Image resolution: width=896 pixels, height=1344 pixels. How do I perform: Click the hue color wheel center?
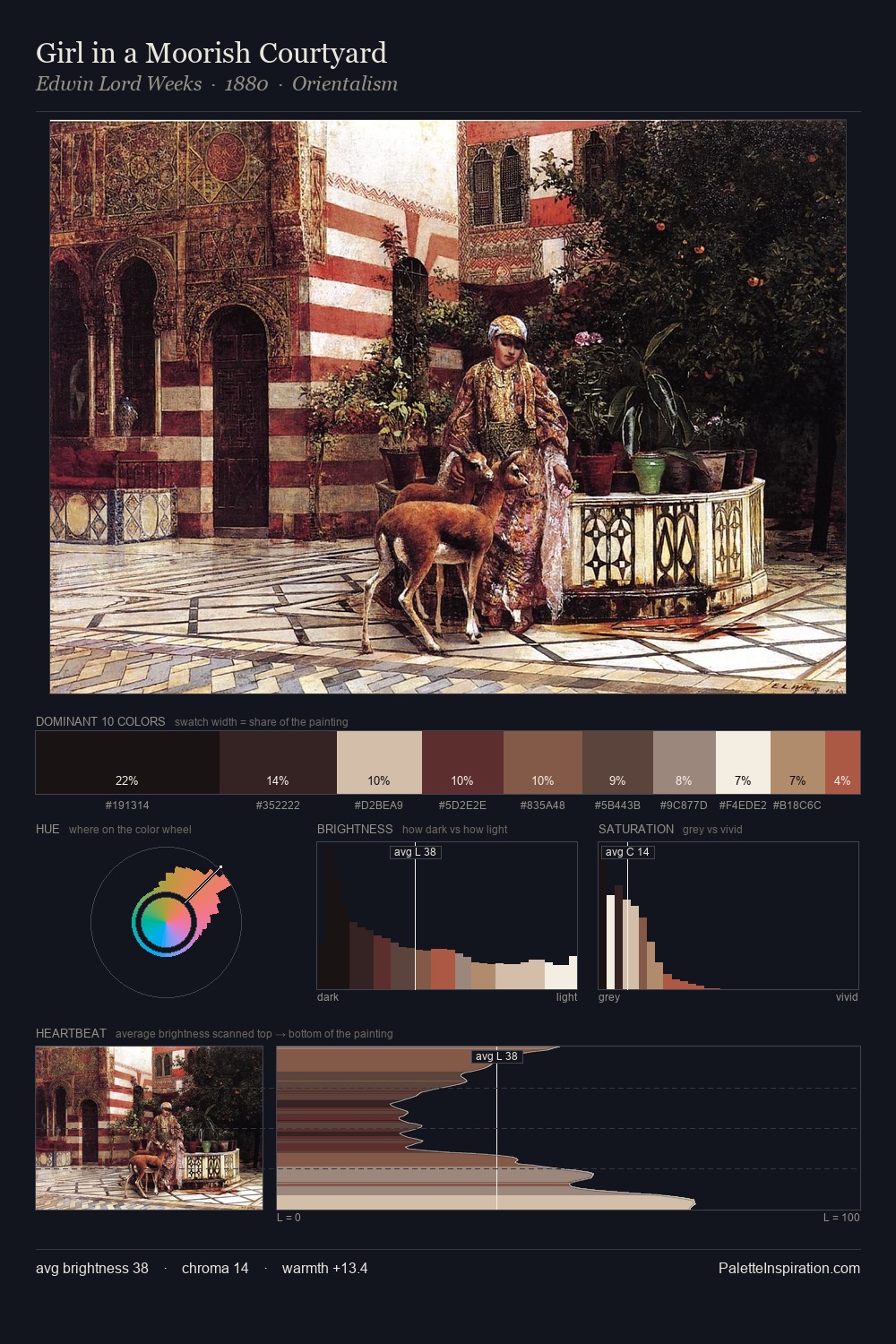pyautogui.click(x=166, y=921)
